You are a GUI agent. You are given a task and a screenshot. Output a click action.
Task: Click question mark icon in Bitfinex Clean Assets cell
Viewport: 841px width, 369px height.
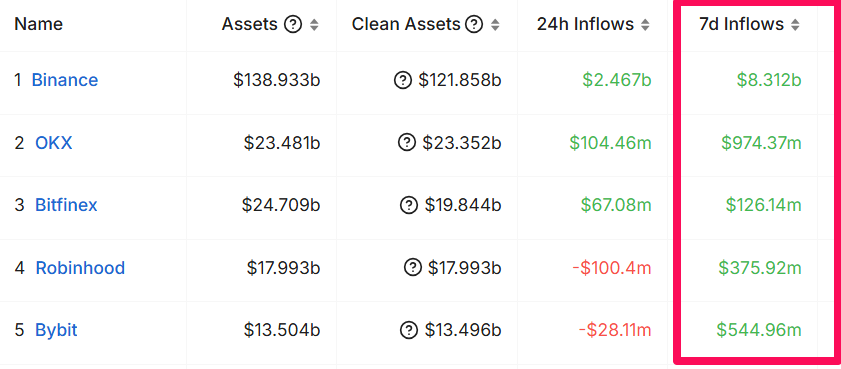409,205
